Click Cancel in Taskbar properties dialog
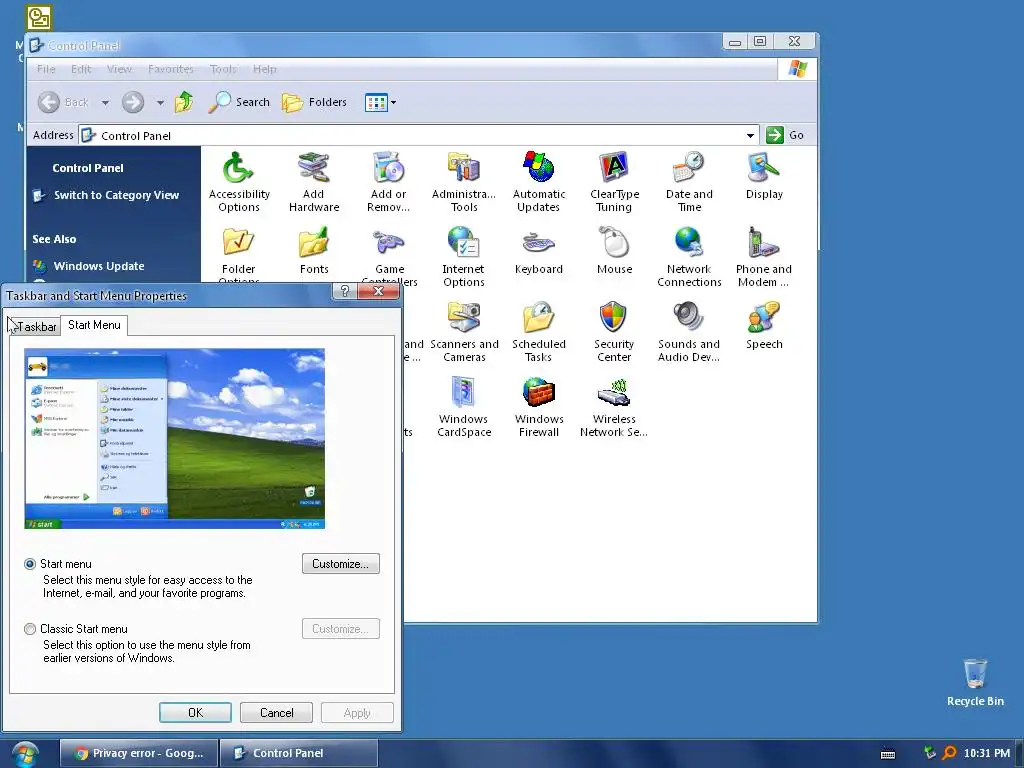1024x768 pixels. (276, 712)
